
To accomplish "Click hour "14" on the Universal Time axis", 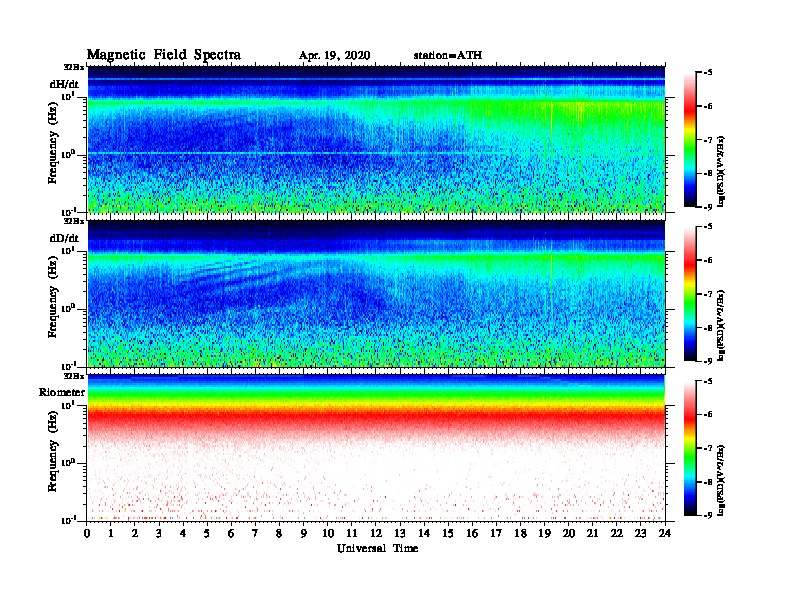I will coord(424,533).
